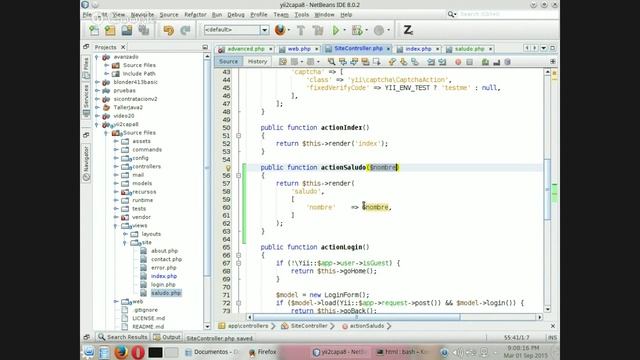Click the Build Project hammer icon
The width and height of the screenshot is (640, 360).
click(x=301, y=30)
